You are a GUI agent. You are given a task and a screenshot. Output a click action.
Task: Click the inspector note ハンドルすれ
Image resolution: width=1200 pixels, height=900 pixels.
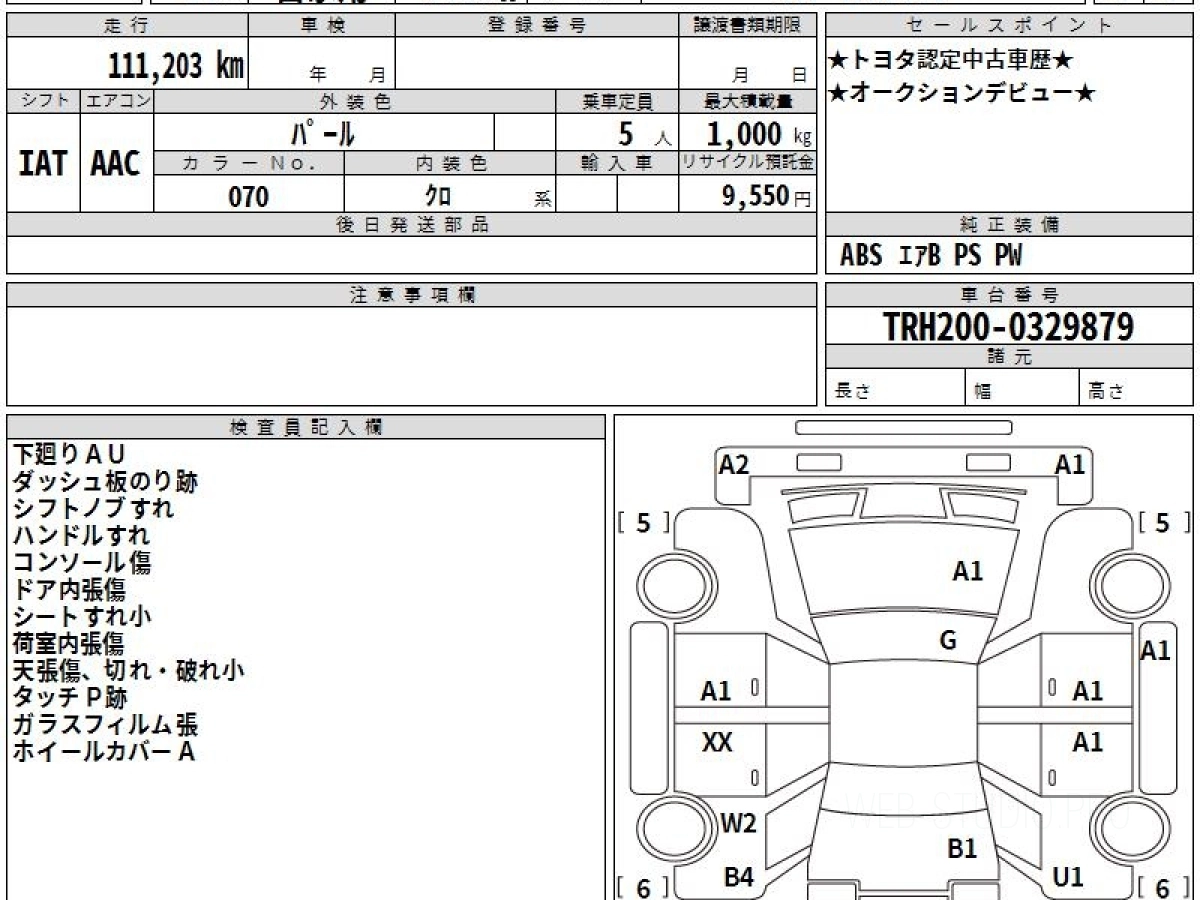pyautogui.click(x=81, y=535)
